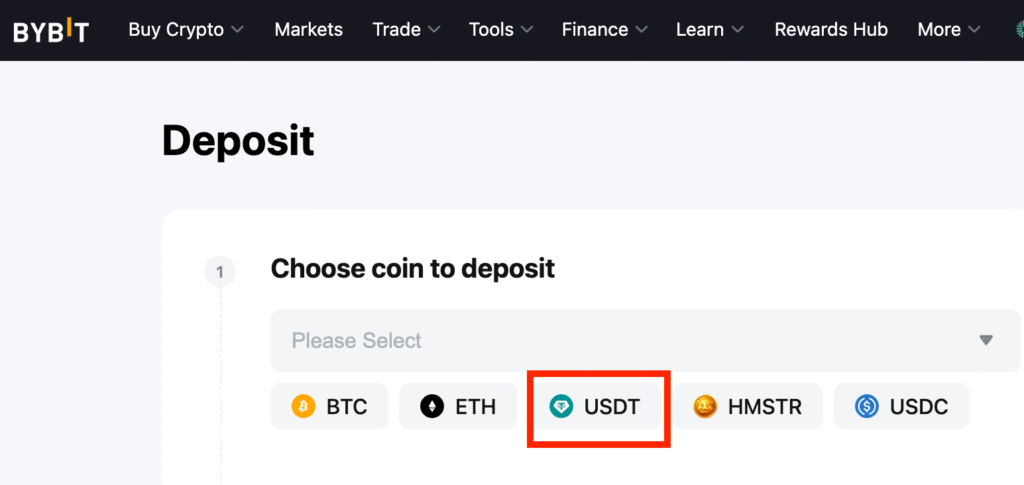The height and width of the screenshot is (485, 1024).
Task: Click the Hamster HMSTR coin icon
Action: [x=704, y=407]
